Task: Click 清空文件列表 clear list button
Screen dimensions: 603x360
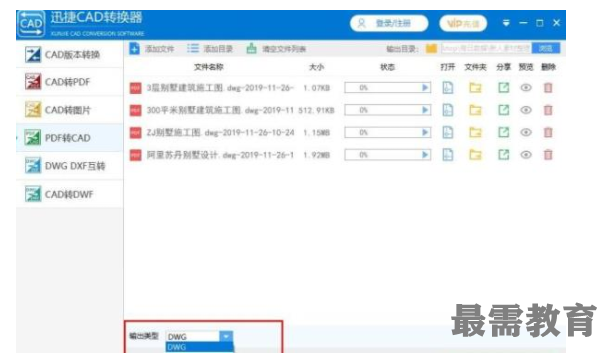Action: click(276, 49)
